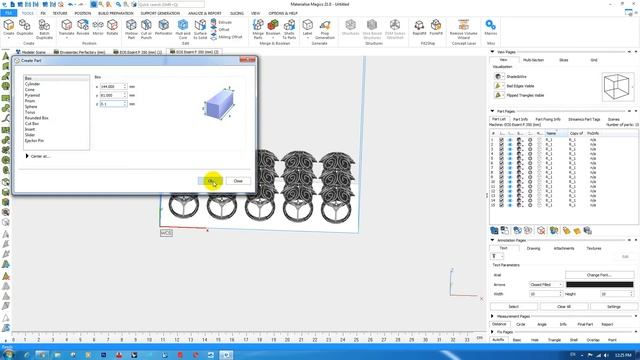This screenshot has height=360, width=640.
Task: Open the TOOLS ribbon tab
Action: tap(27, 13)
